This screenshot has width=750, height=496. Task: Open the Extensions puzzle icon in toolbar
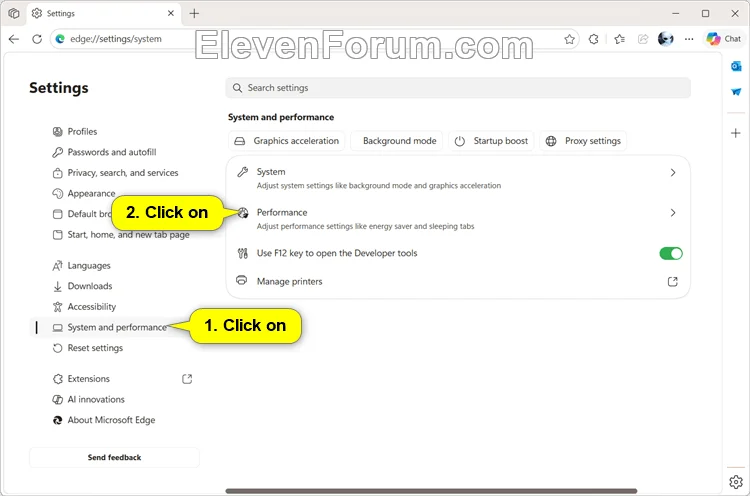click(x=594, y=39)
